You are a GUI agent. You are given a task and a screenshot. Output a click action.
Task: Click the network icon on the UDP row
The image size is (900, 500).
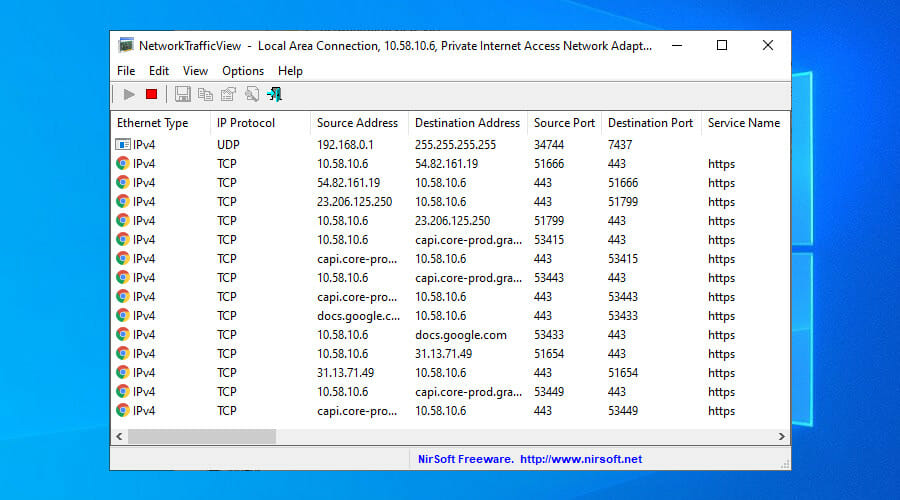pyautogui.click(x=122, y=145)
